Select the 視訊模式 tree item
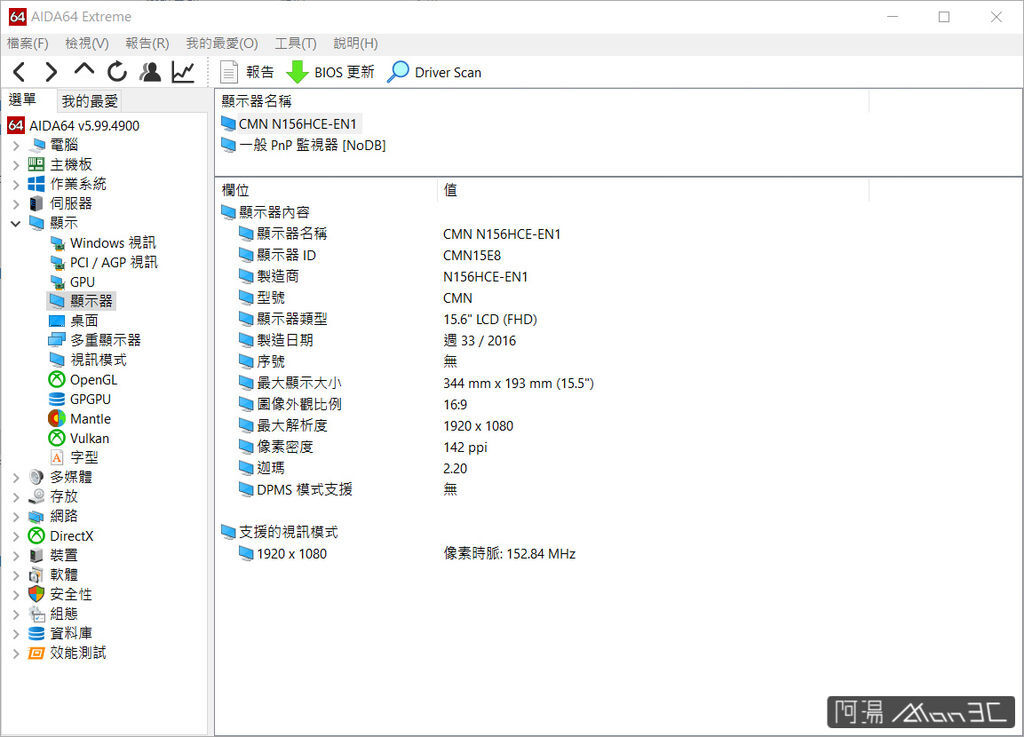 98,360
